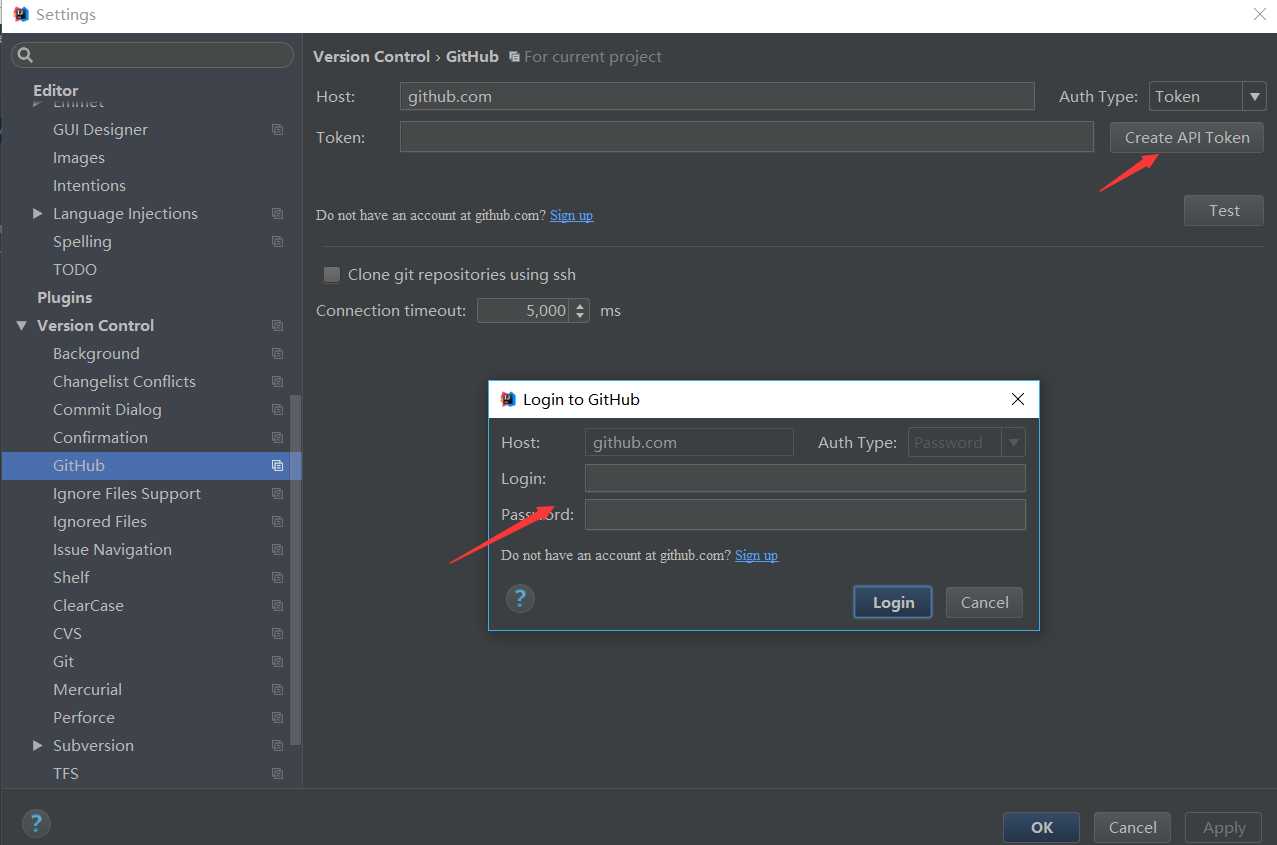1277x845 pixels.
Task: Open the Images settings page
Action: pos(79,158)
